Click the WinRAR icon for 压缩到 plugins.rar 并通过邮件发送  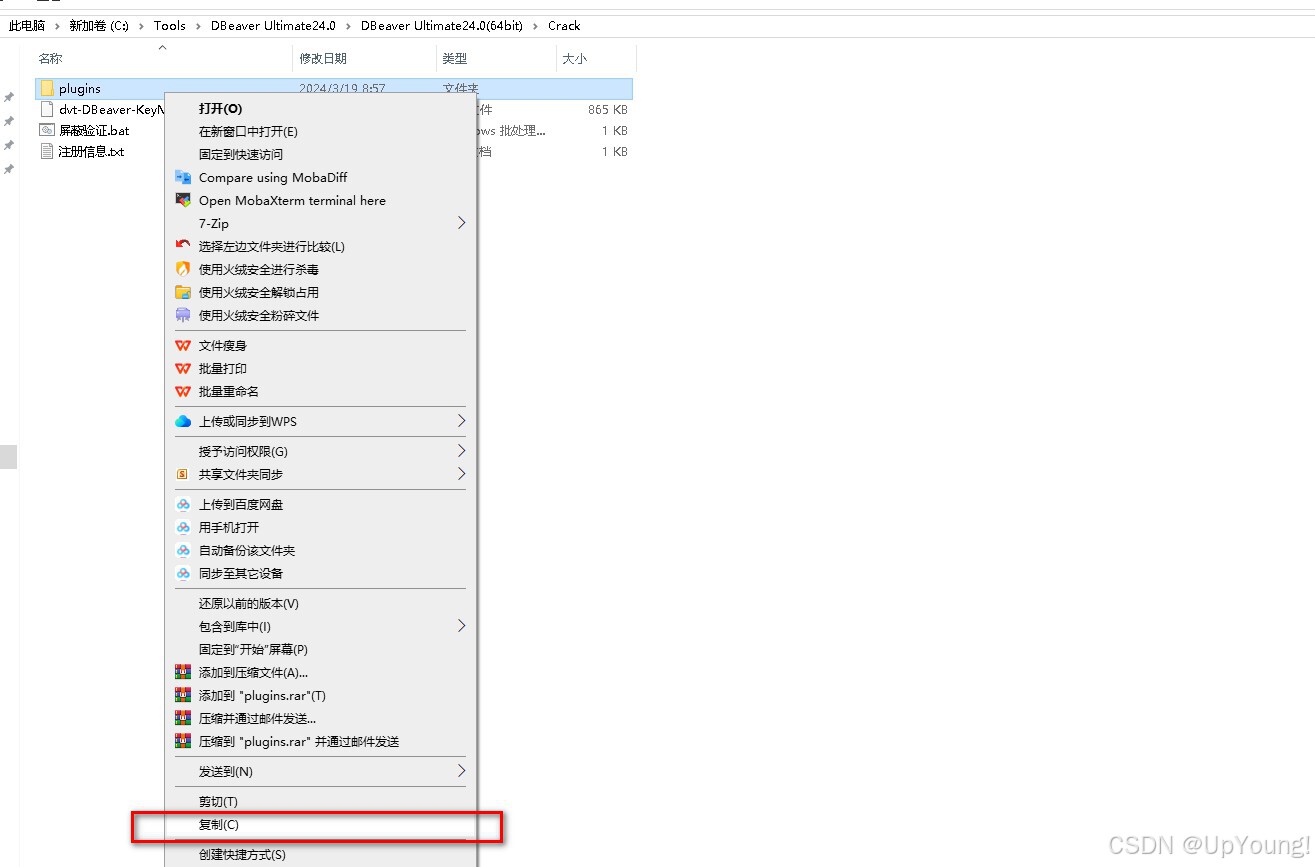pos(183,741)
